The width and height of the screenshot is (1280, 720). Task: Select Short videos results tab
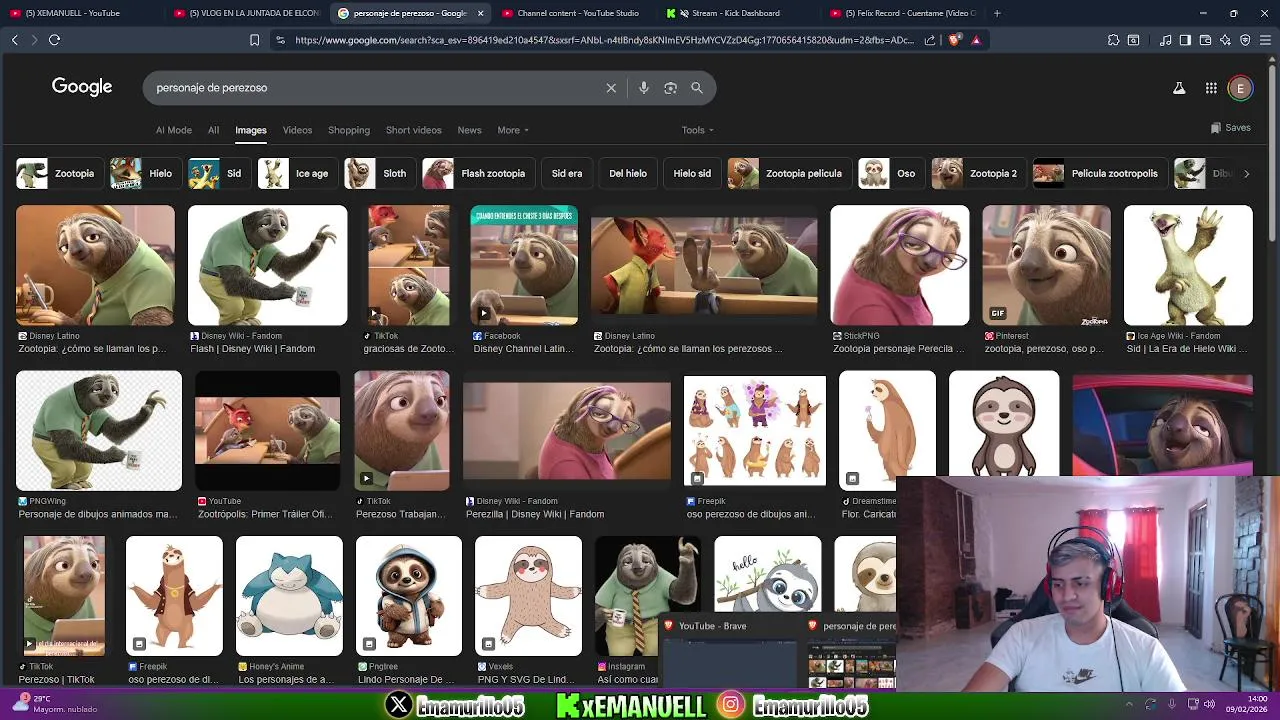tap(413, 130)
